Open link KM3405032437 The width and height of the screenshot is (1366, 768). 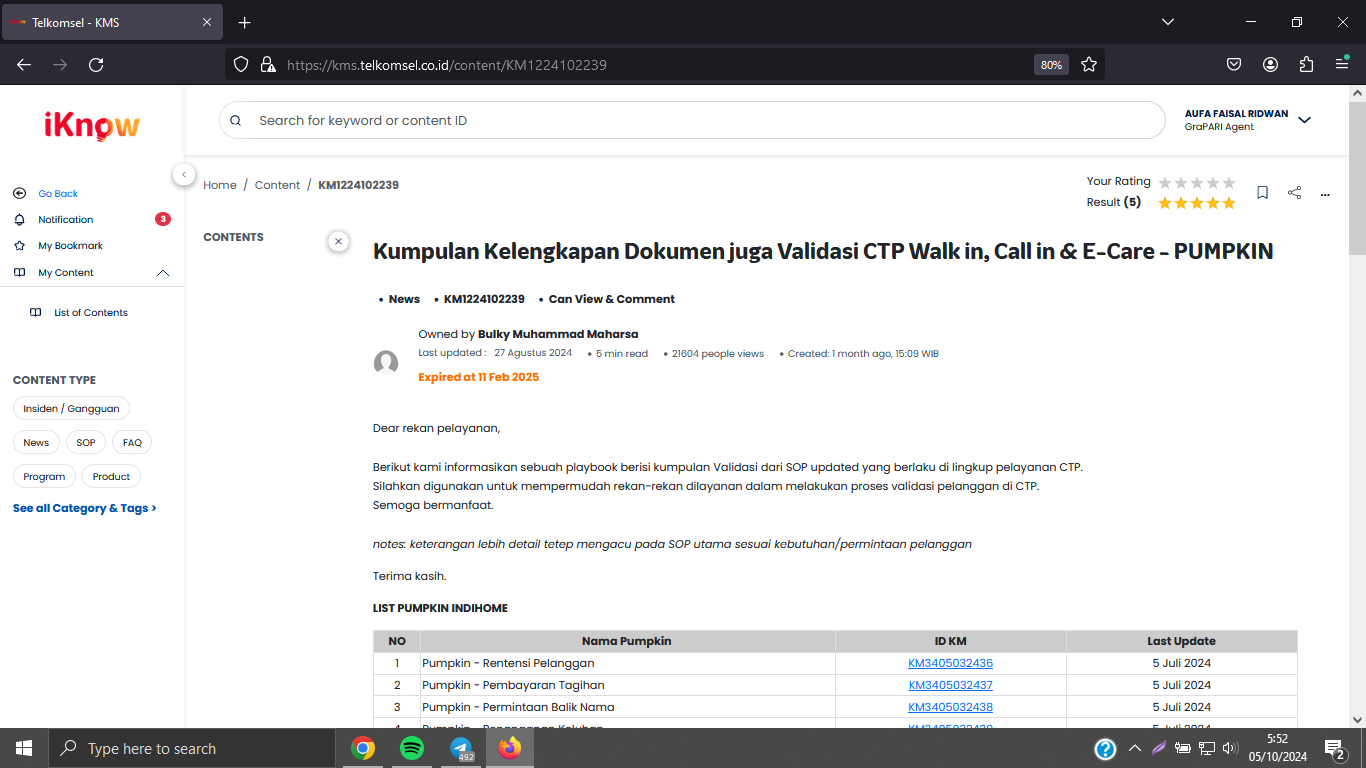coord(950,685)
